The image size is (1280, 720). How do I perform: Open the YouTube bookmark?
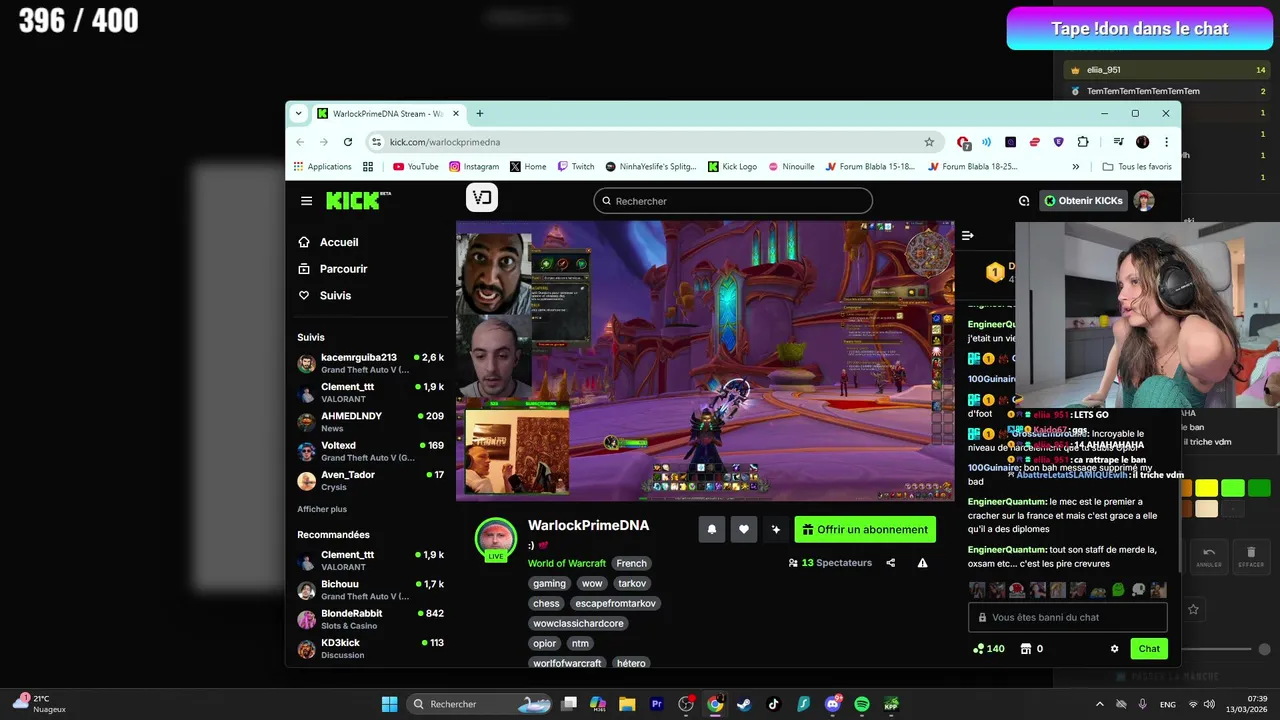pos(416,167)
